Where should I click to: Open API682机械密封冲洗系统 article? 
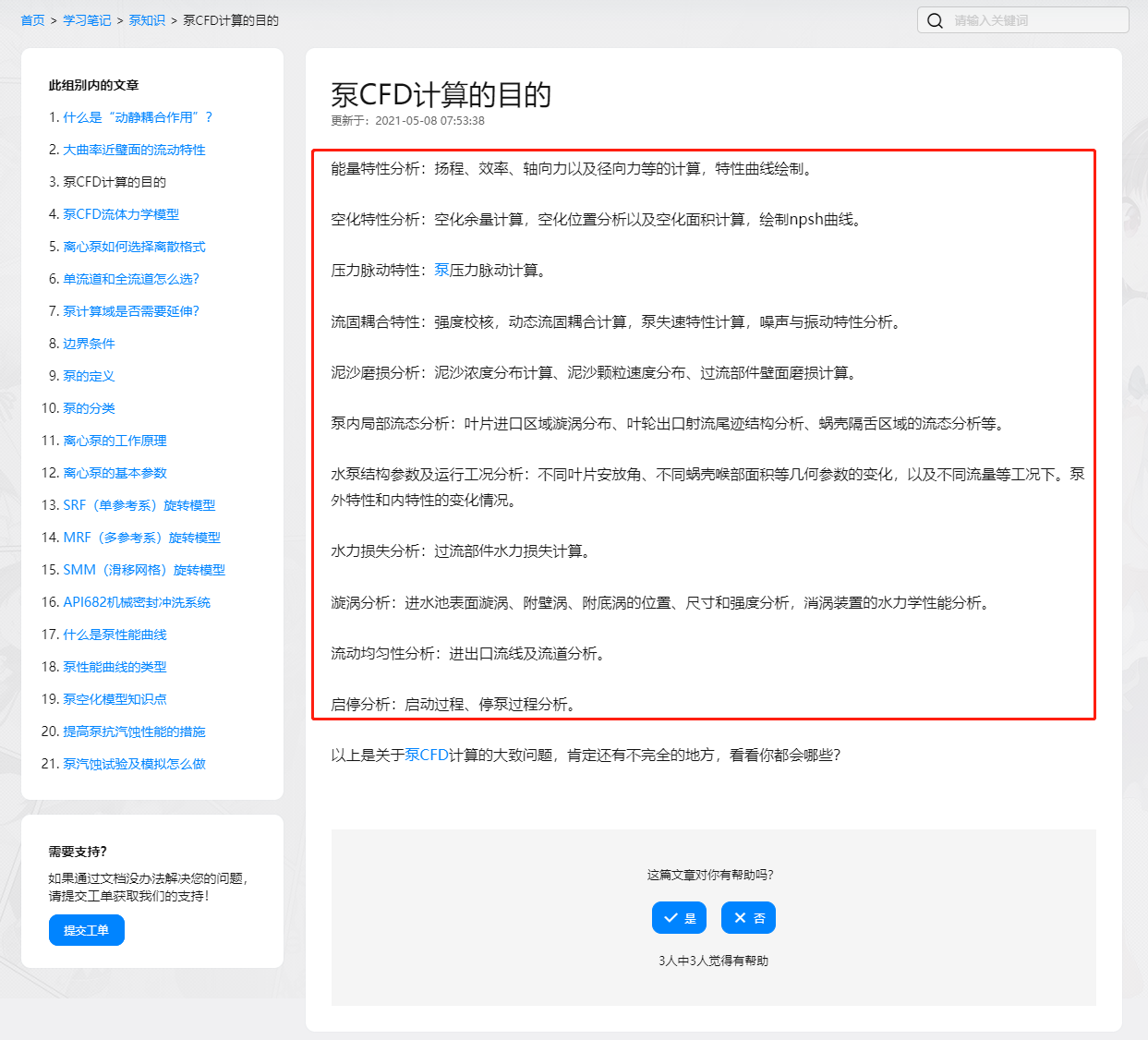(137, 602)
